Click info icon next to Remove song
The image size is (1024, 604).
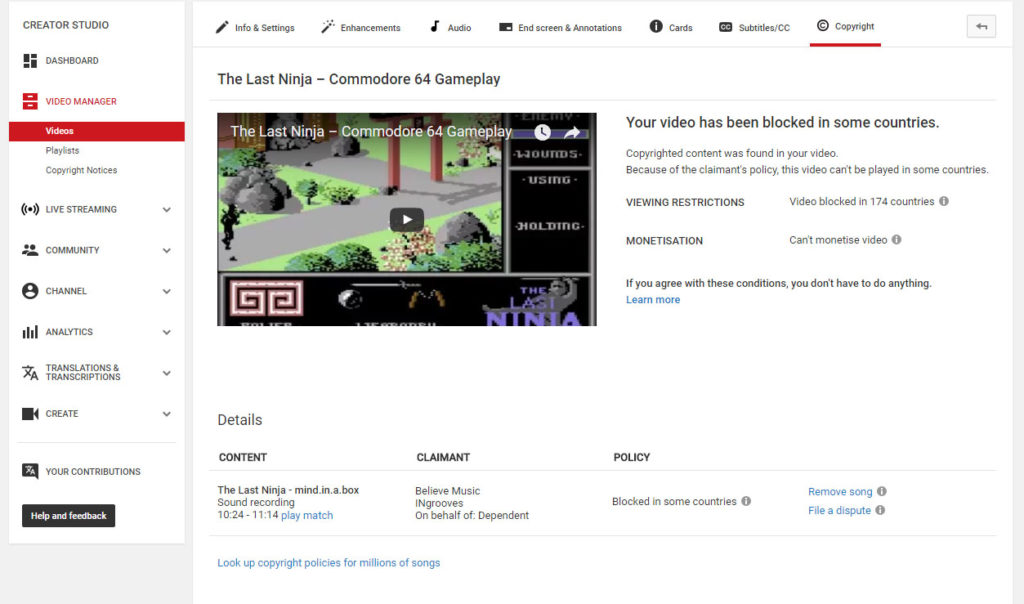[x=882, y=491]
